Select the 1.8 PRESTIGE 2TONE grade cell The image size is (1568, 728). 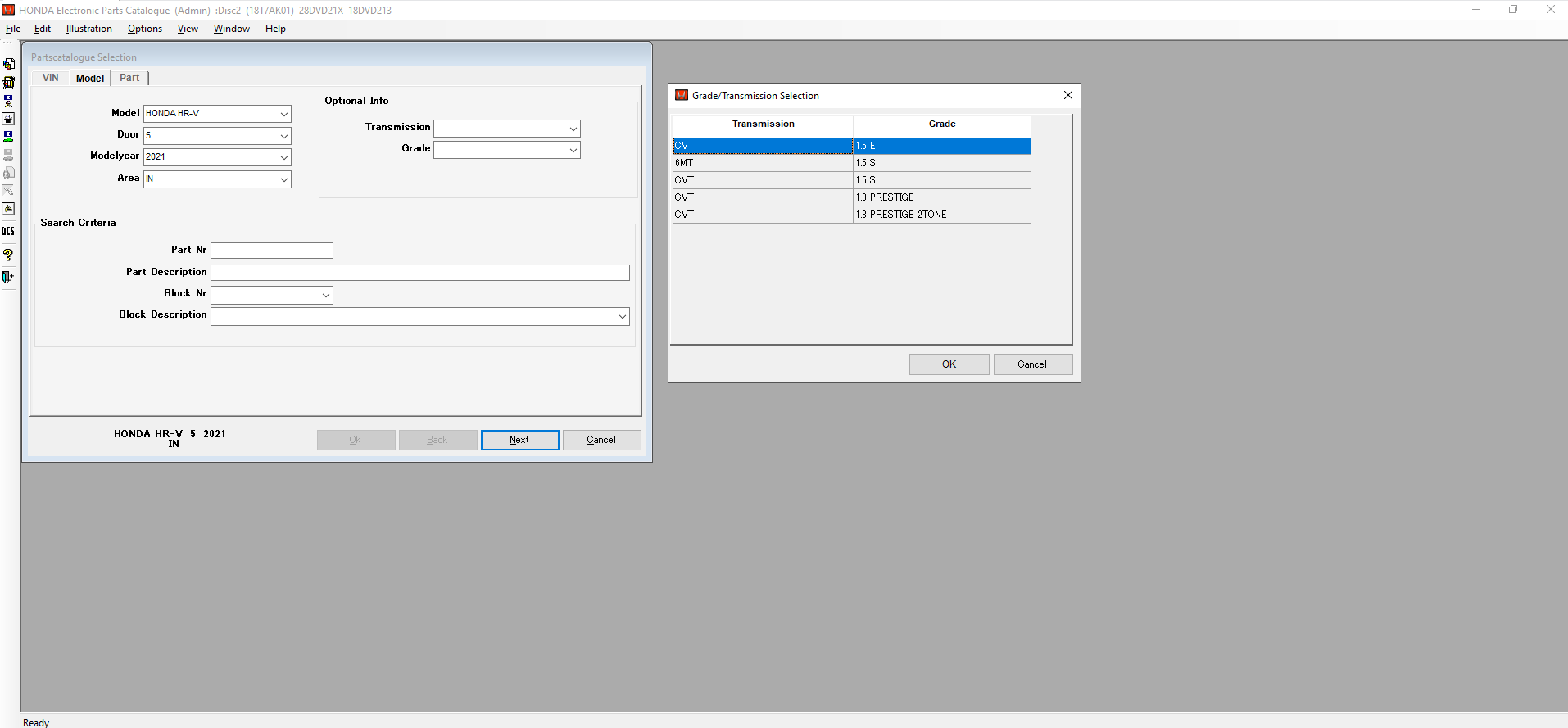click(x=941, y=215)
